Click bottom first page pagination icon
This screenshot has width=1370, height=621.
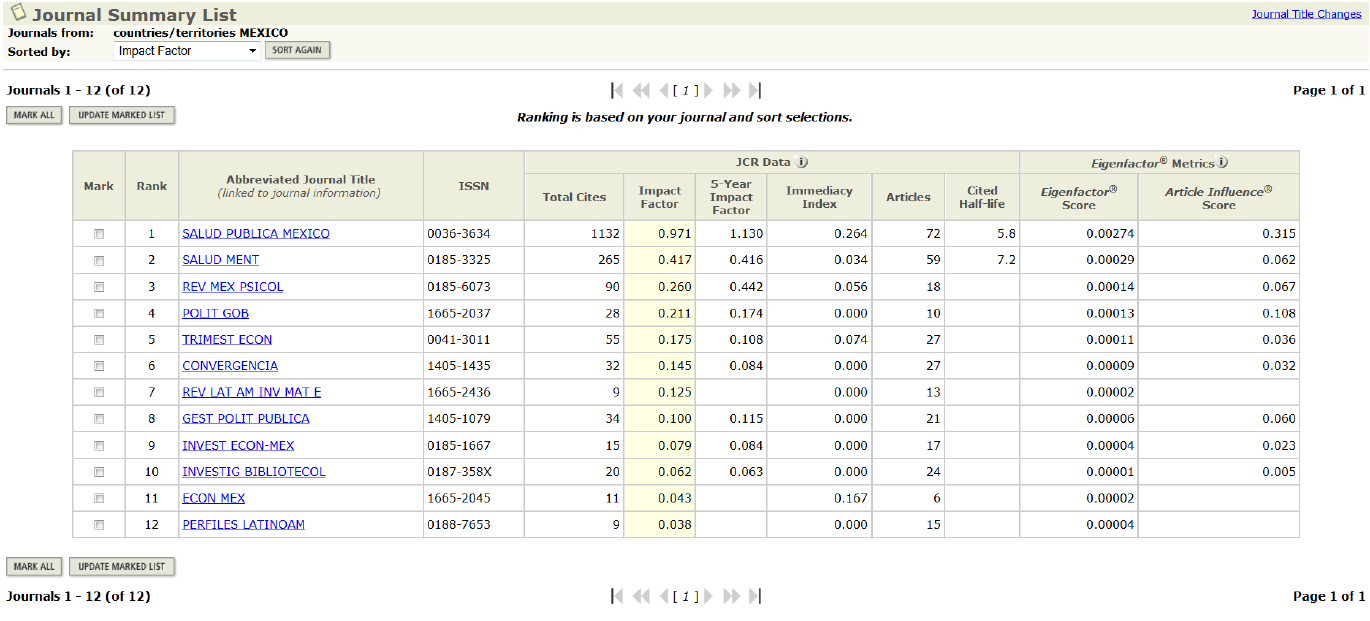pos(617,596)
